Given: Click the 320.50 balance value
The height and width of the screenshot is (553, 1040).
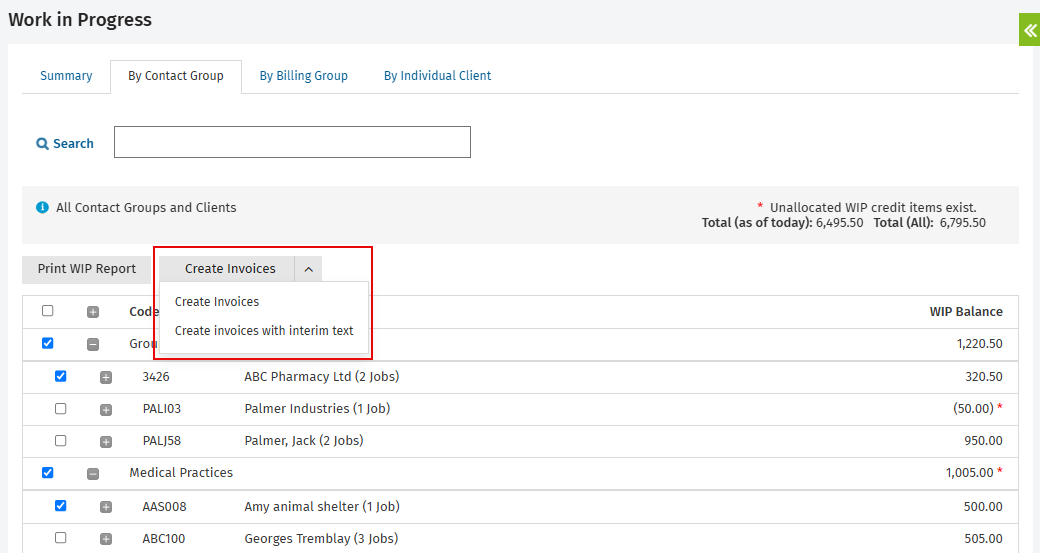Looking at the screenshot, I should [x=984, y=377].
